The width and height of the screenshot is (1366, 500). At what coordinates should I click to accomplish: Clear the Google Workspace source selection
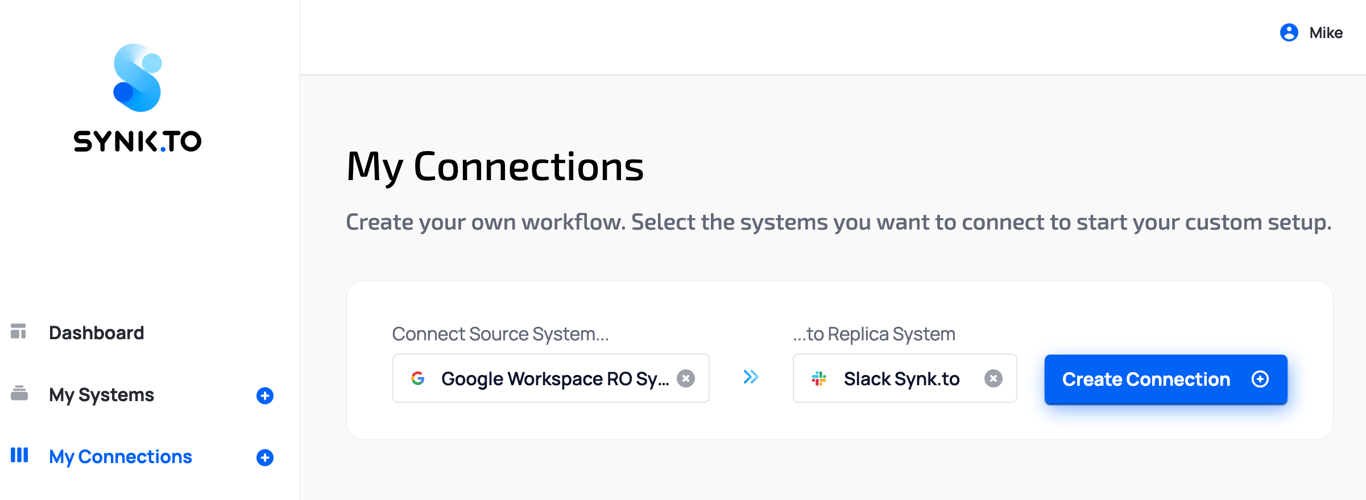click(x=686, y=378)
